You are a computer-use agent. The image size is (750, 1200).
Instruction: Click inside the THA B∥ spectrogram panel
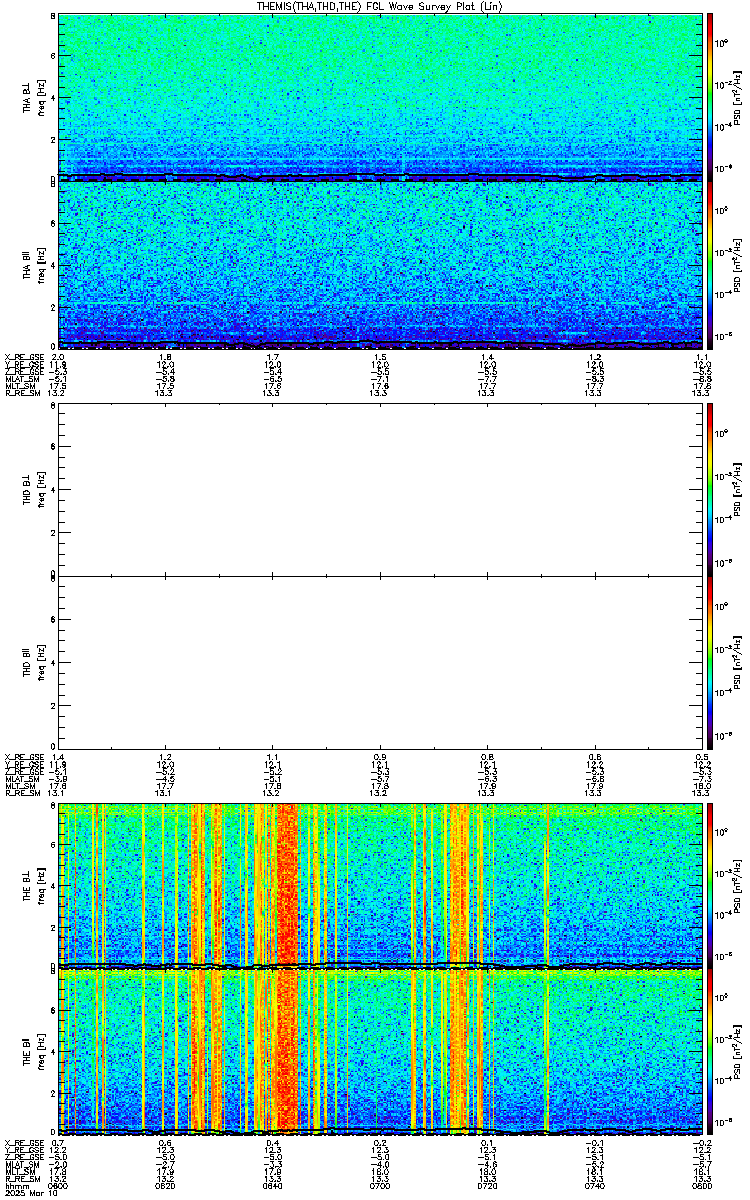click(380, 263)
